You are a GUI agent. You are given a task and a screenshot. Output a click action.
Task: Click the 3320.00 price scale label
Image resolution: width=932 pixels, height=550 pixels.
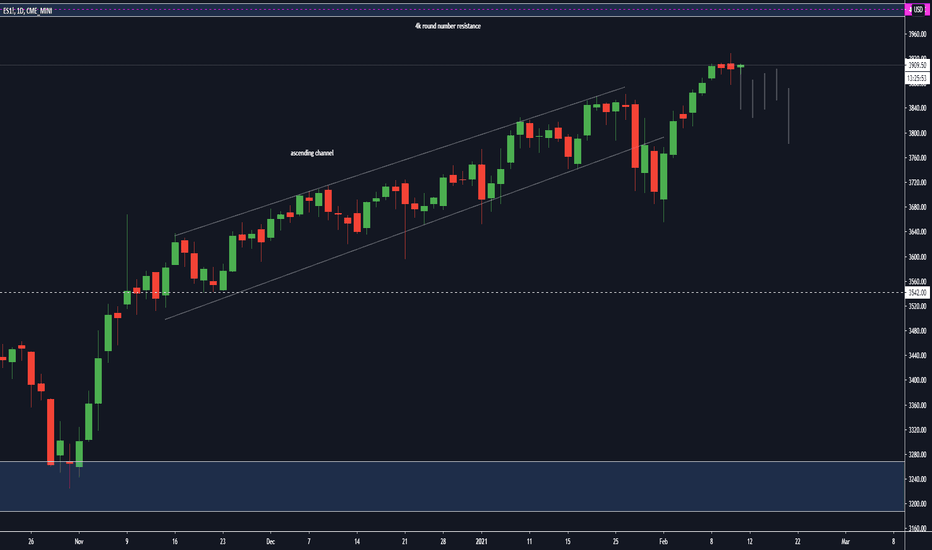click(x=918, y=430)
